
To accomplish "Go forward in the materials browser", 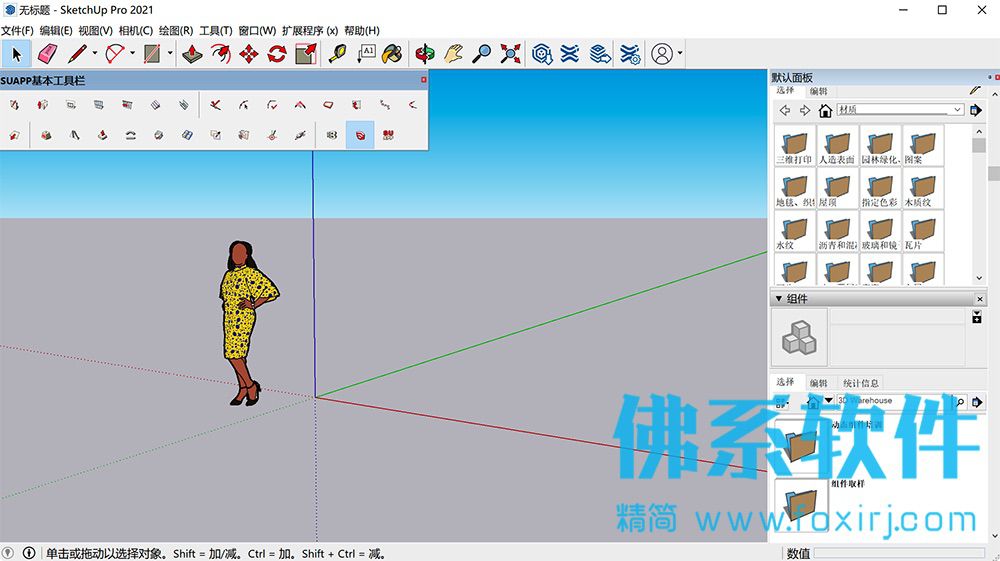I will (x=805, y=110).
